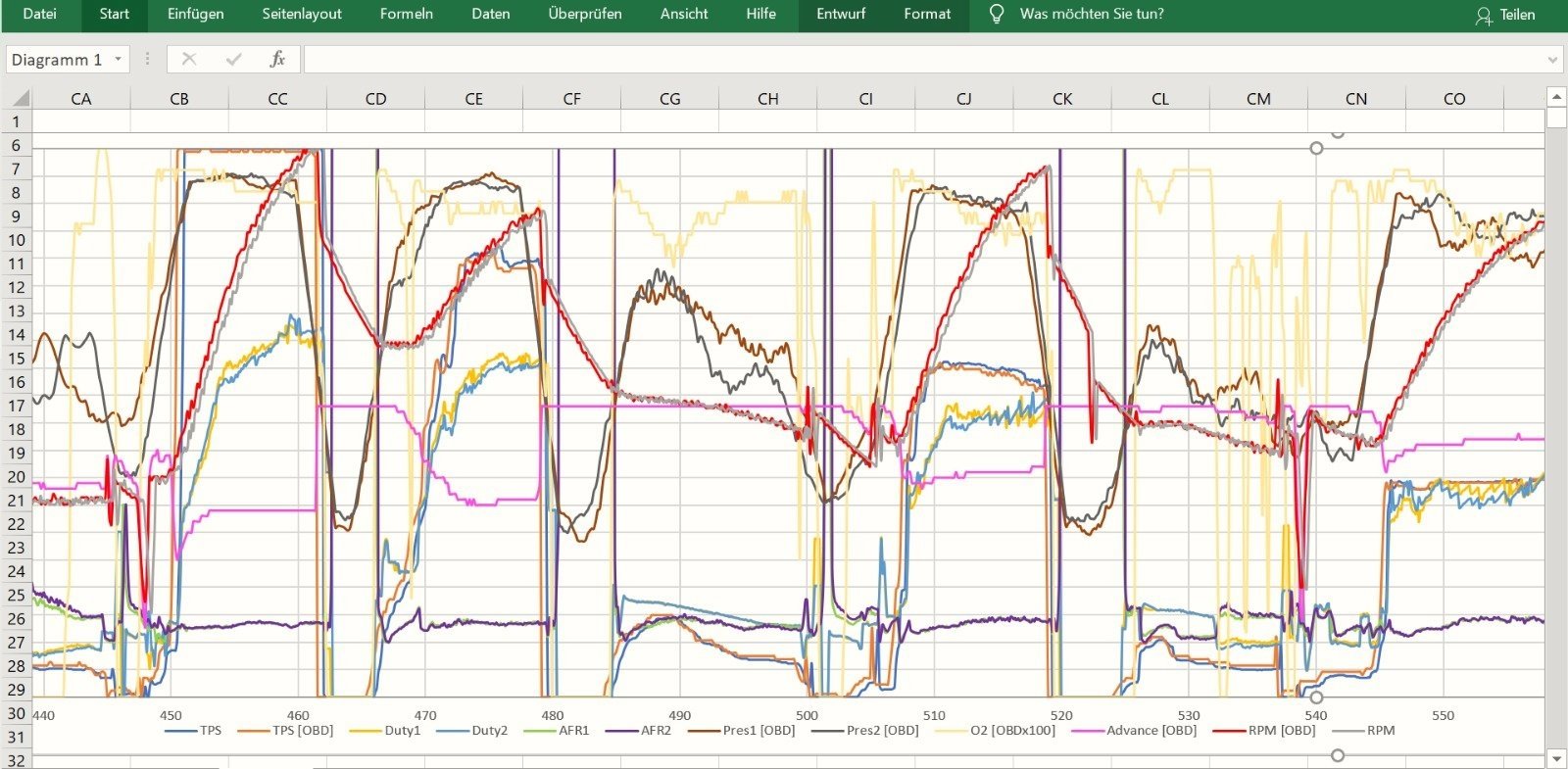1568x769 pixels.
Task: Open the Entwurf chart design tab
Action: [841, 14]
